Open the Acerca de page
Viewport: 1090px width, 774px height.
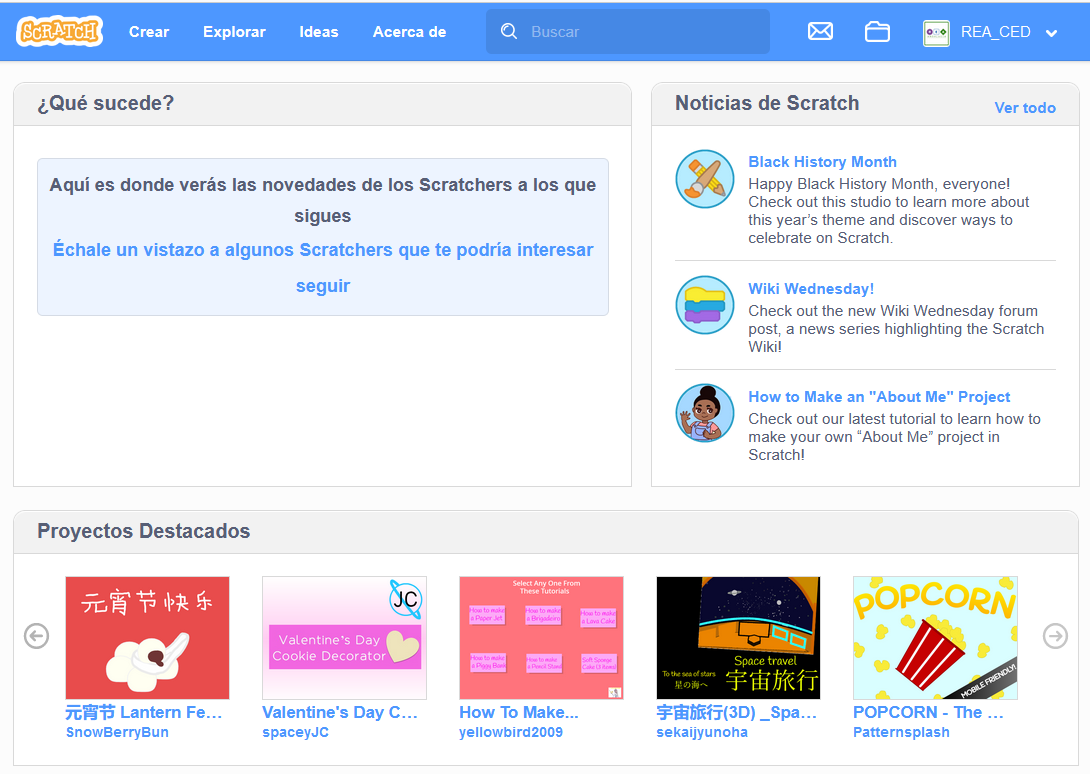(x=409, y=31)
